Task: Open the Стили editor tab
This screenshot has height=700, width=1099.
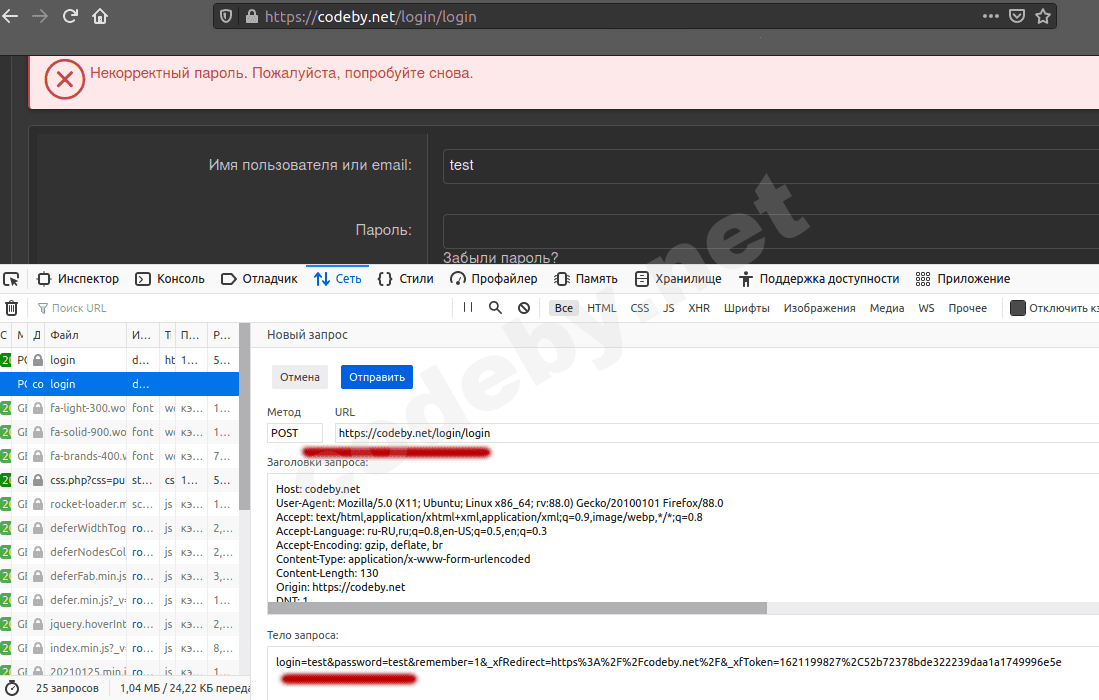Action: click(406, 279)
